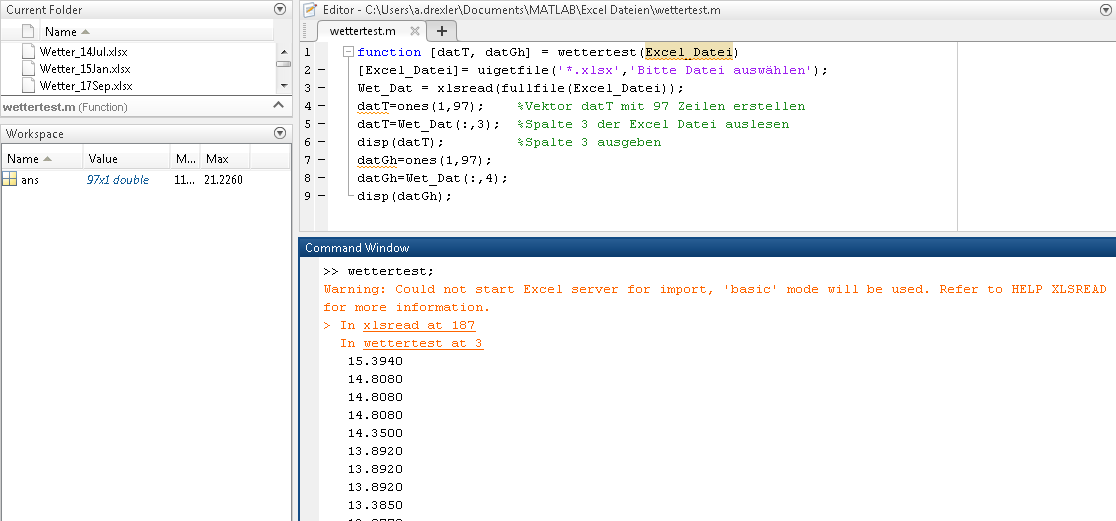Set breakpoint at line 3 dash
This screenshot has width=1116, height=521.
(321, 88)
